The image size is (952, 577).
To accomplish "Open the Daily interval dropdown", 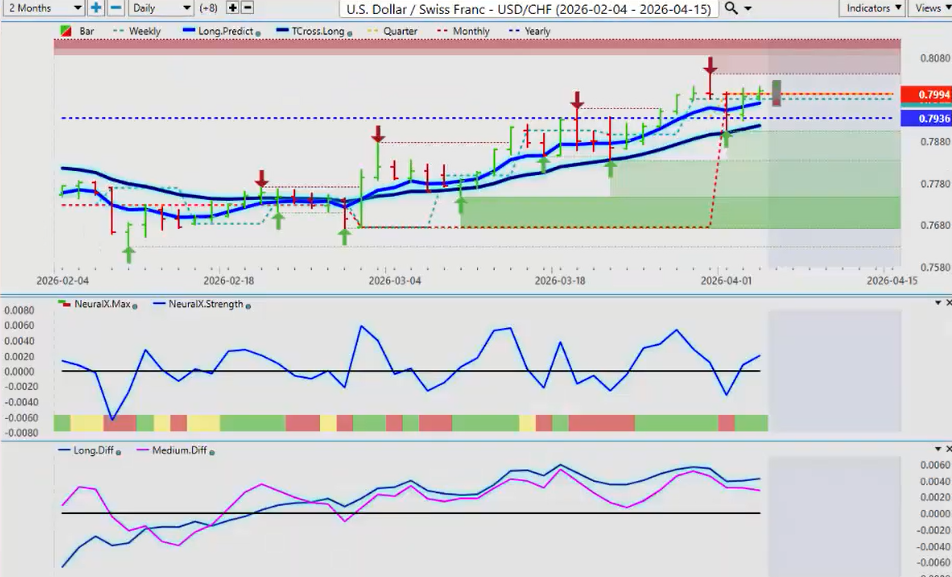I will point(160,8).
